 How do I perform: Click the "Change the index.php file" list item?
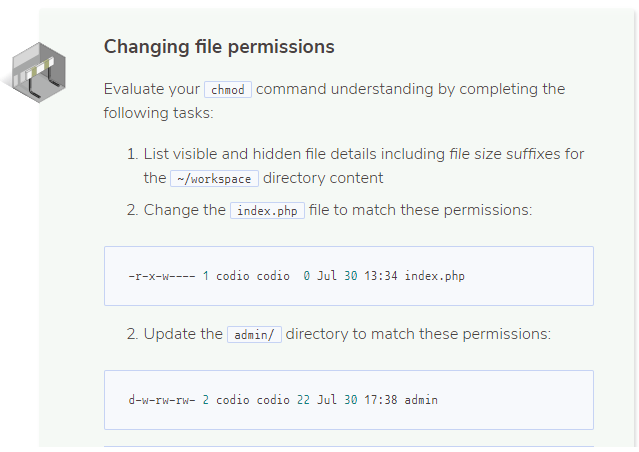tap(329, 210)
